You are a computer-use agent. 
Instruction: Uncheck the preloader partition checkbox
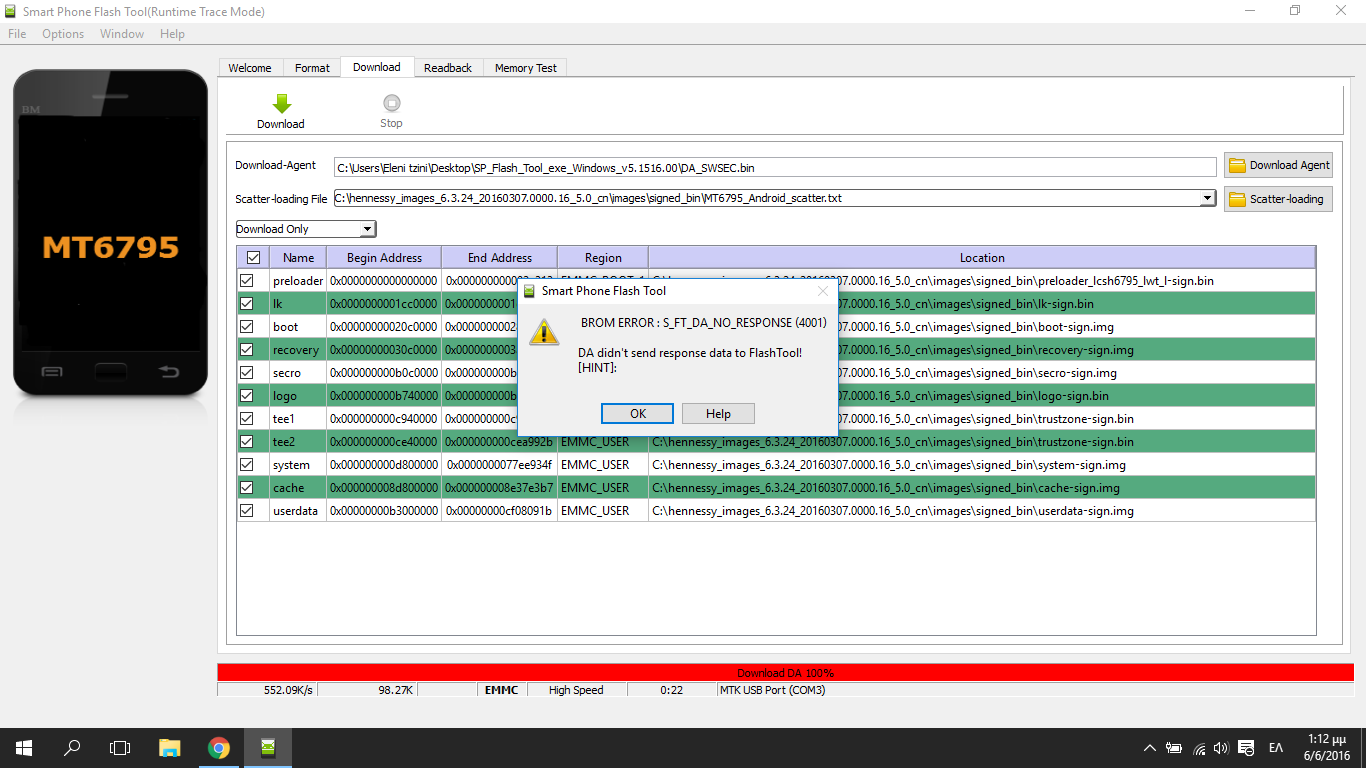point(247,281)
